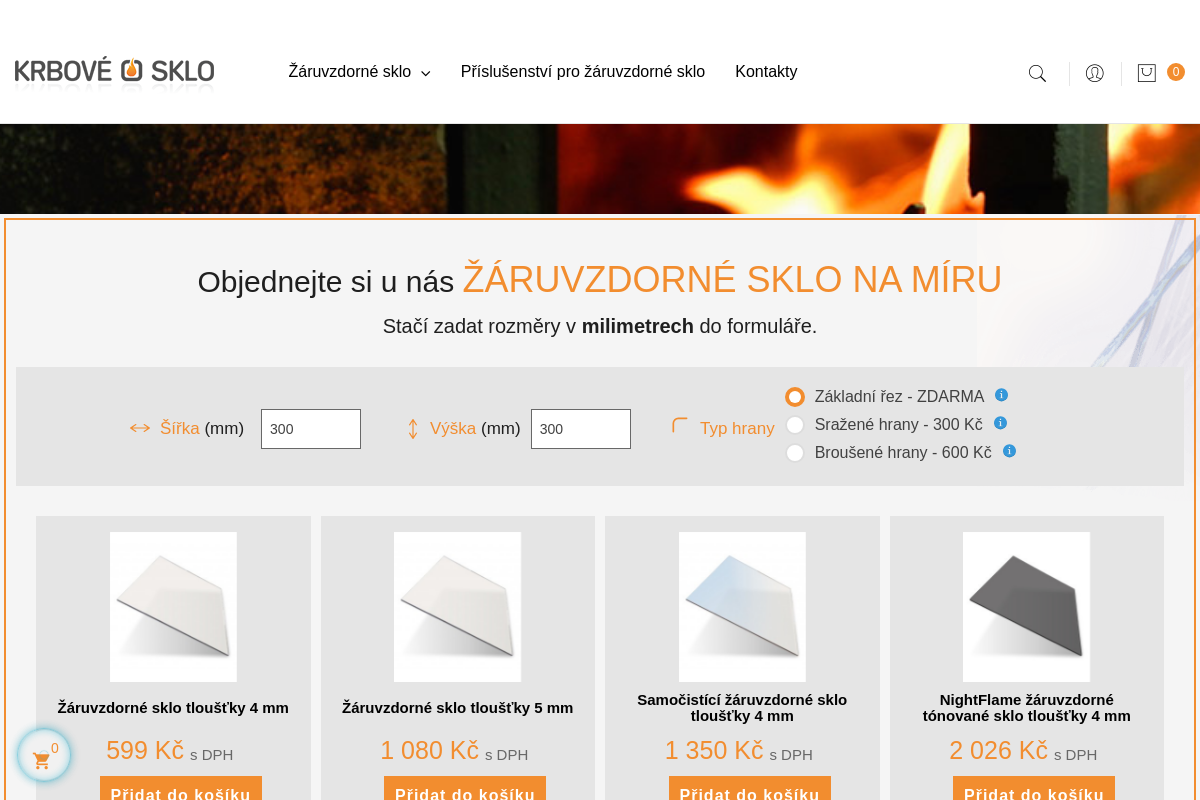Viewport: 1200px width, 800px height.
Task: Add 4 mm Žáruvzdorné sklo to cart
Action: pyautogui.click(x=181, y=791)
